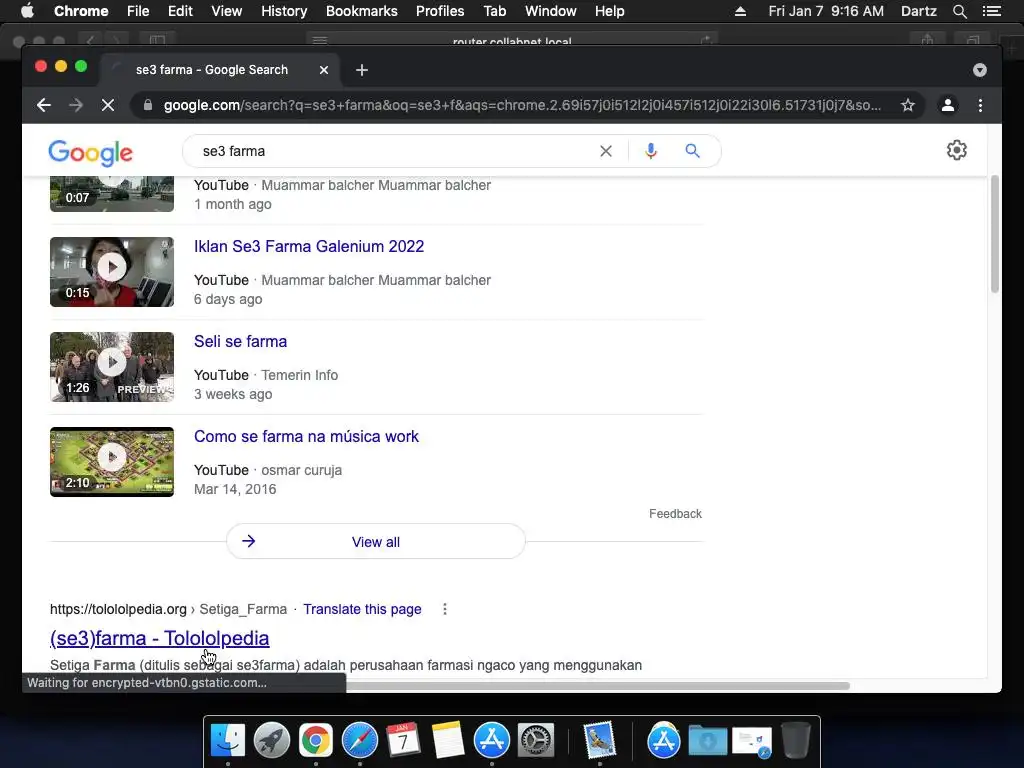Click the forward navigation arrow
Screen dimensions: 1024x768
click(76, 105)
